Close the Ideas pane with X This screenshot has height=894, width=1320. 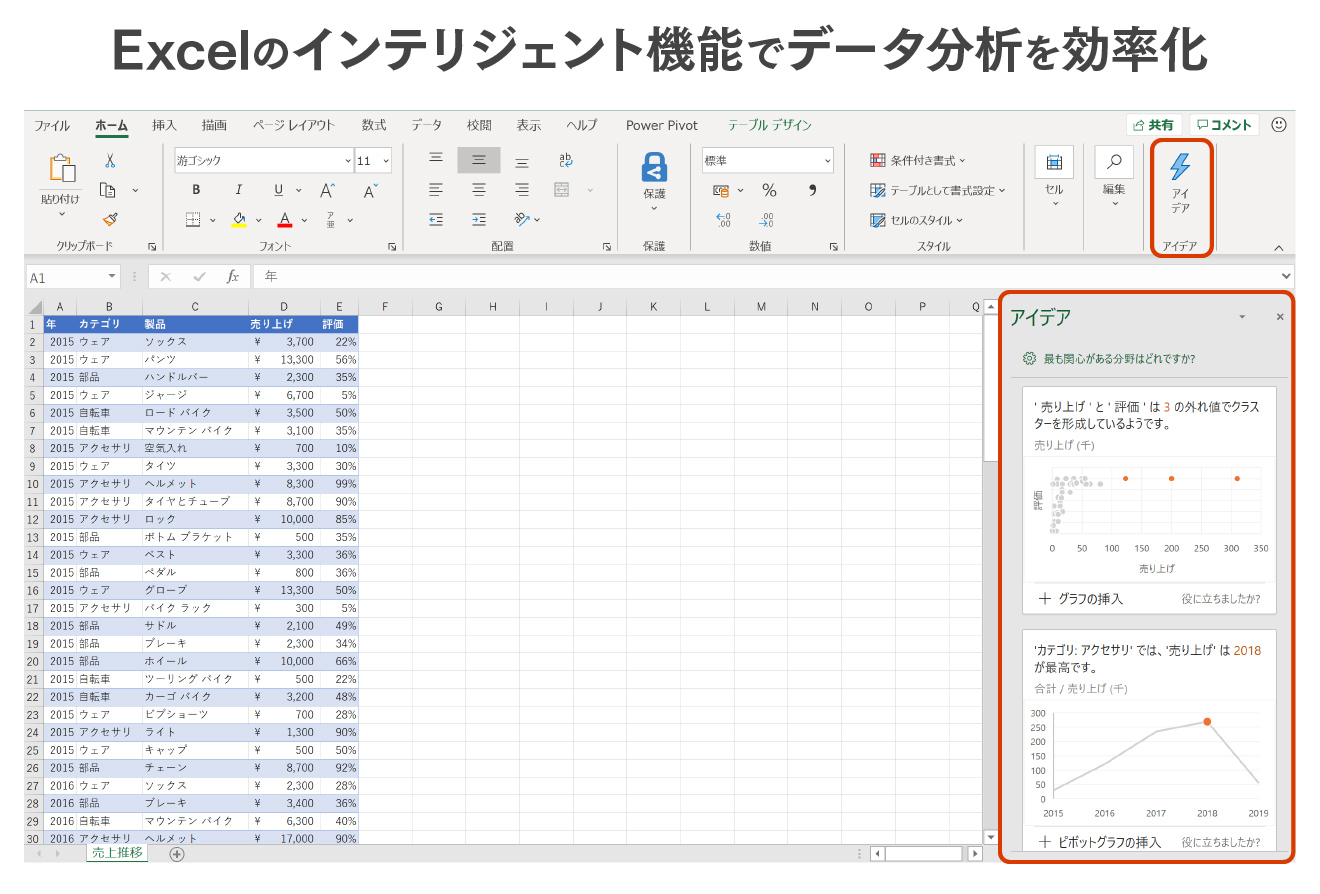[1279, 316]
